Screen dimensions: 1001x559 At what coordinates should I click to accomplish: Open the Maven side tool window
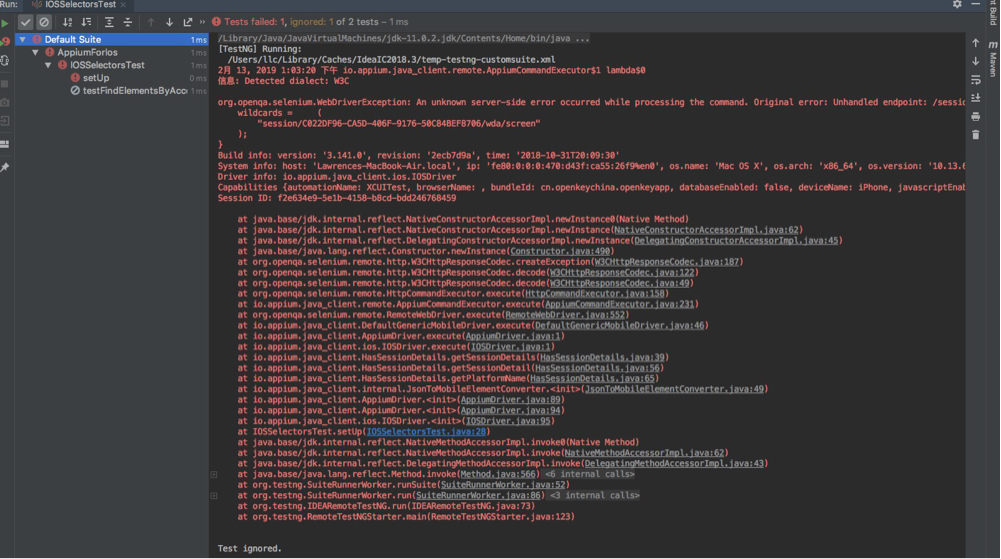(x=993, y=59)
